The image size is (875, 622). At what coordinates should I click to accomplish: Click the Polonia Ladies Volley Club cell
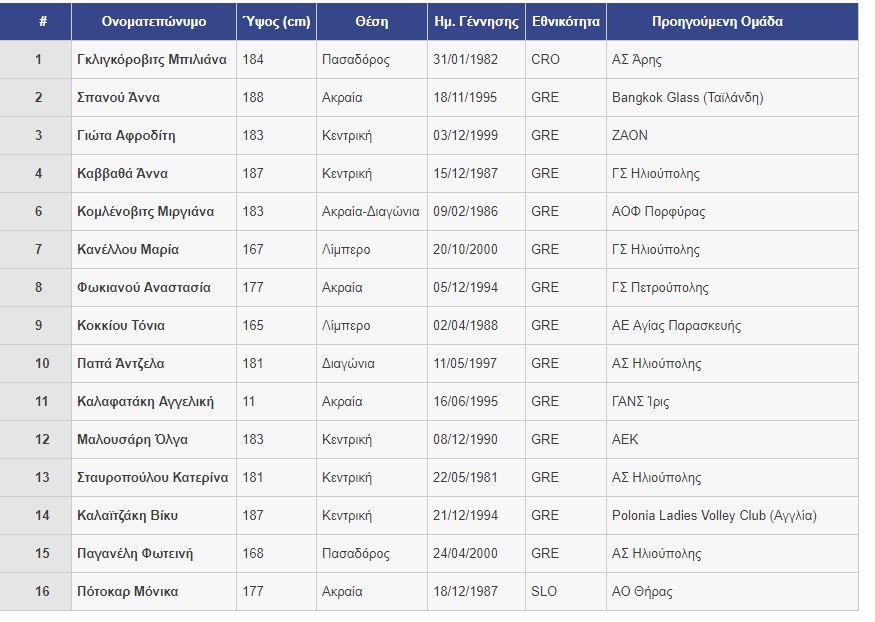732,515
